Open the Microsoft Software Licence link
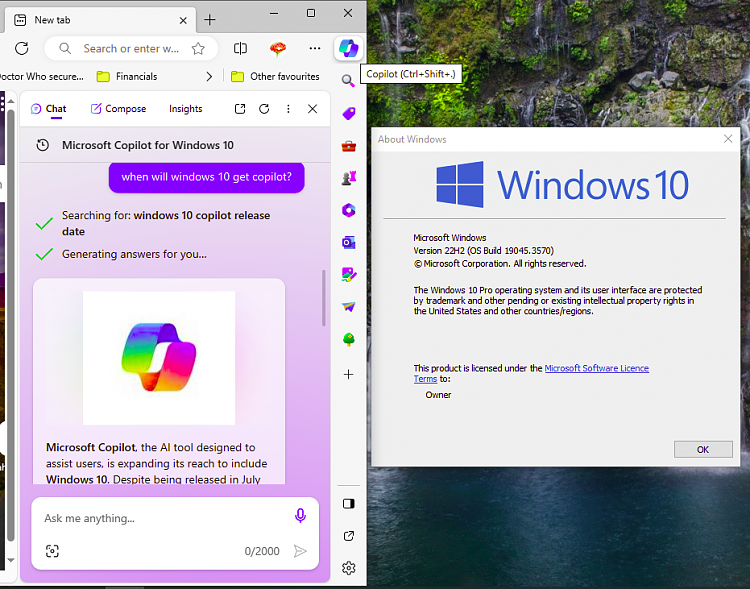Viewport: 750px width, 589px height. (596, 368)
